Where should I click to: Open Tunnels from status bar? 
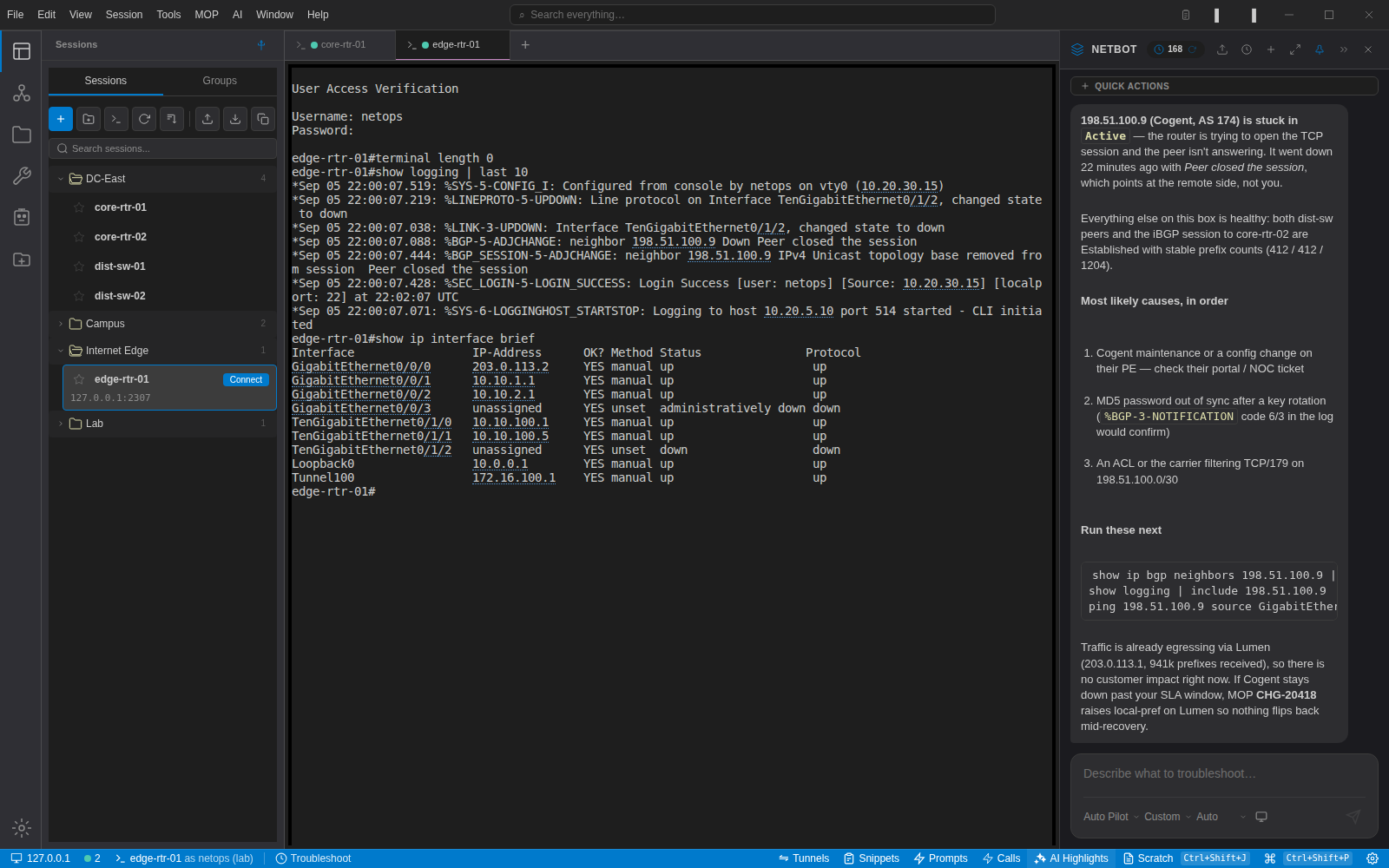(x=804, y=858)
